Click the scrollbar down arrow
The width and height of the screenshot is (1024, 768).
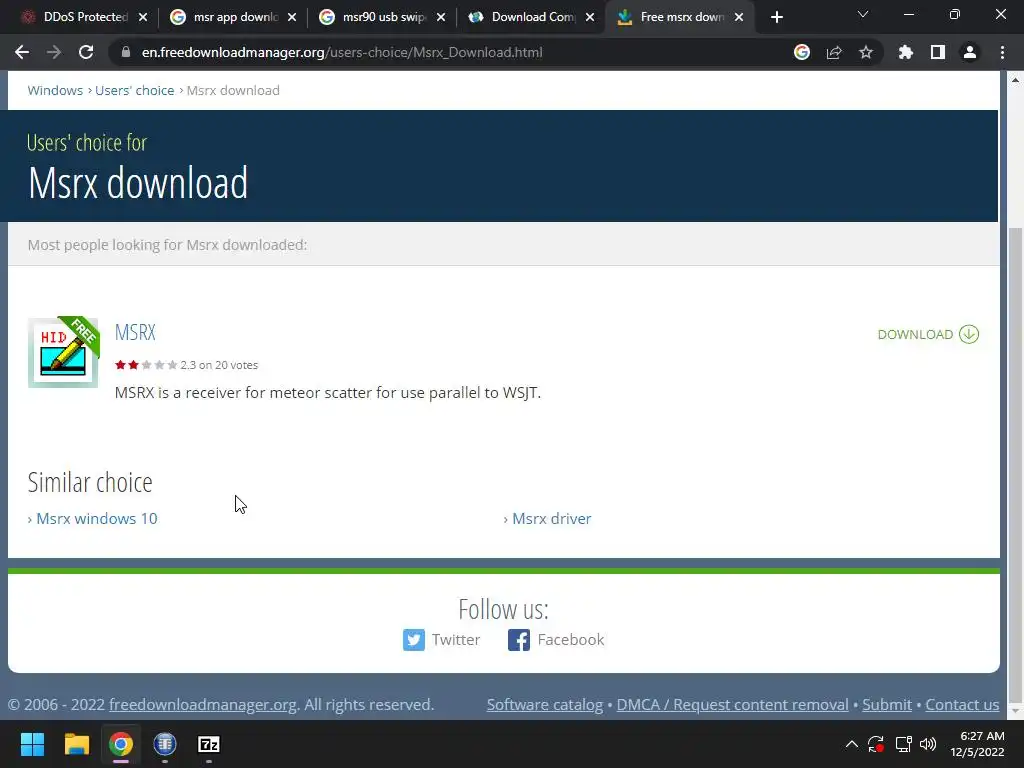coord(1016,711)
